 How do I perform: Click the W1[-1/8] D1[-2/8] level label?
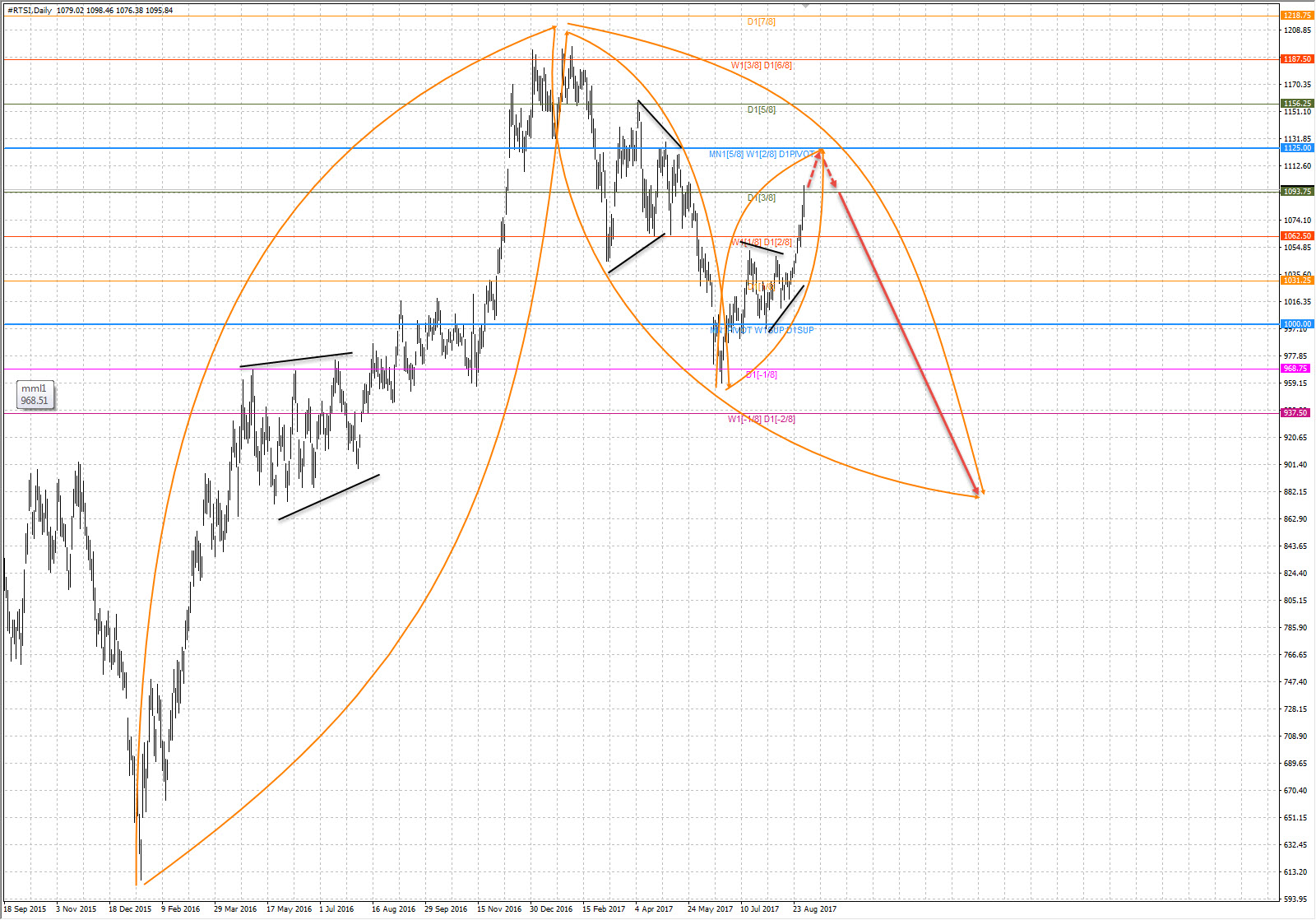[x=762, y=419]
